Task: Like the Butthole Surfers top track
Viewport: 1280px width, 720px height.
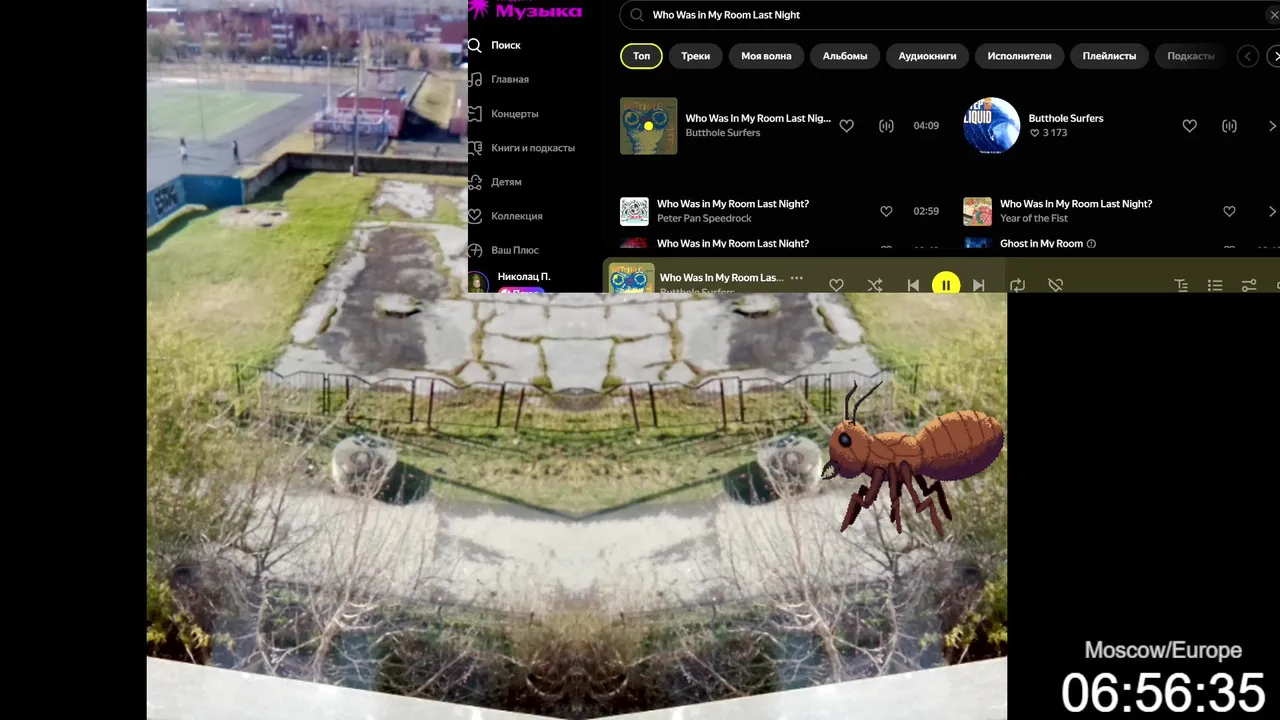Action: [x=847, y=126]
